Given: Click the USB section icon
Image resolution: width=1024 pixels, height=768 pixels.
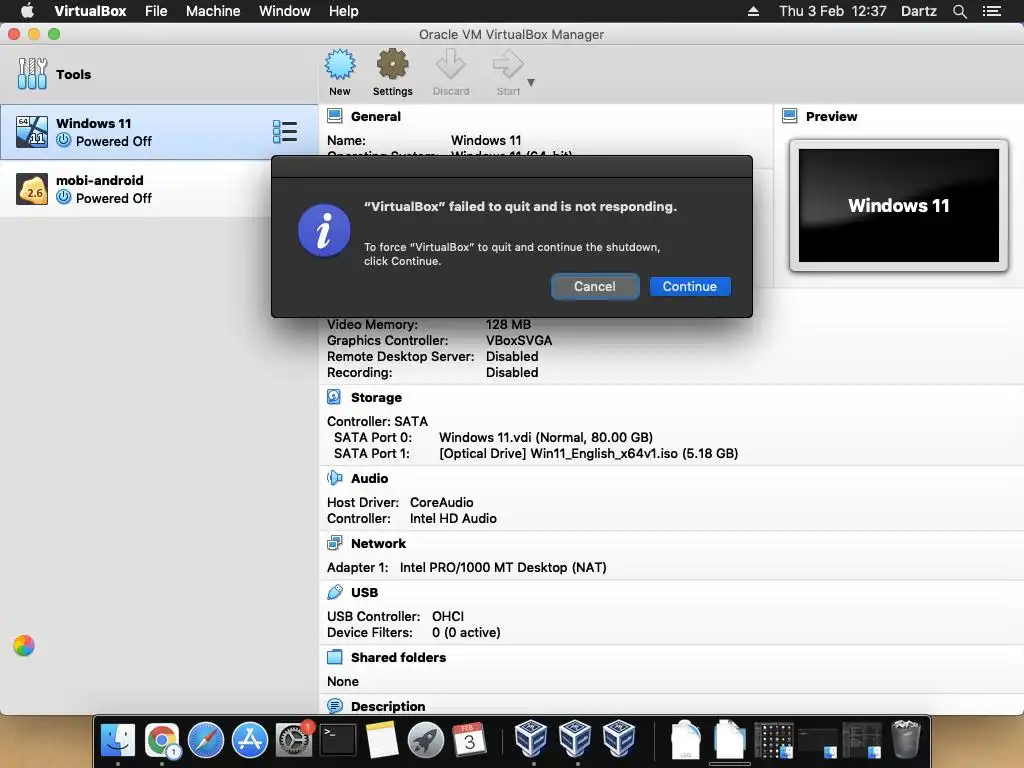Looking at the screenshot, I should tap(334, 592).
